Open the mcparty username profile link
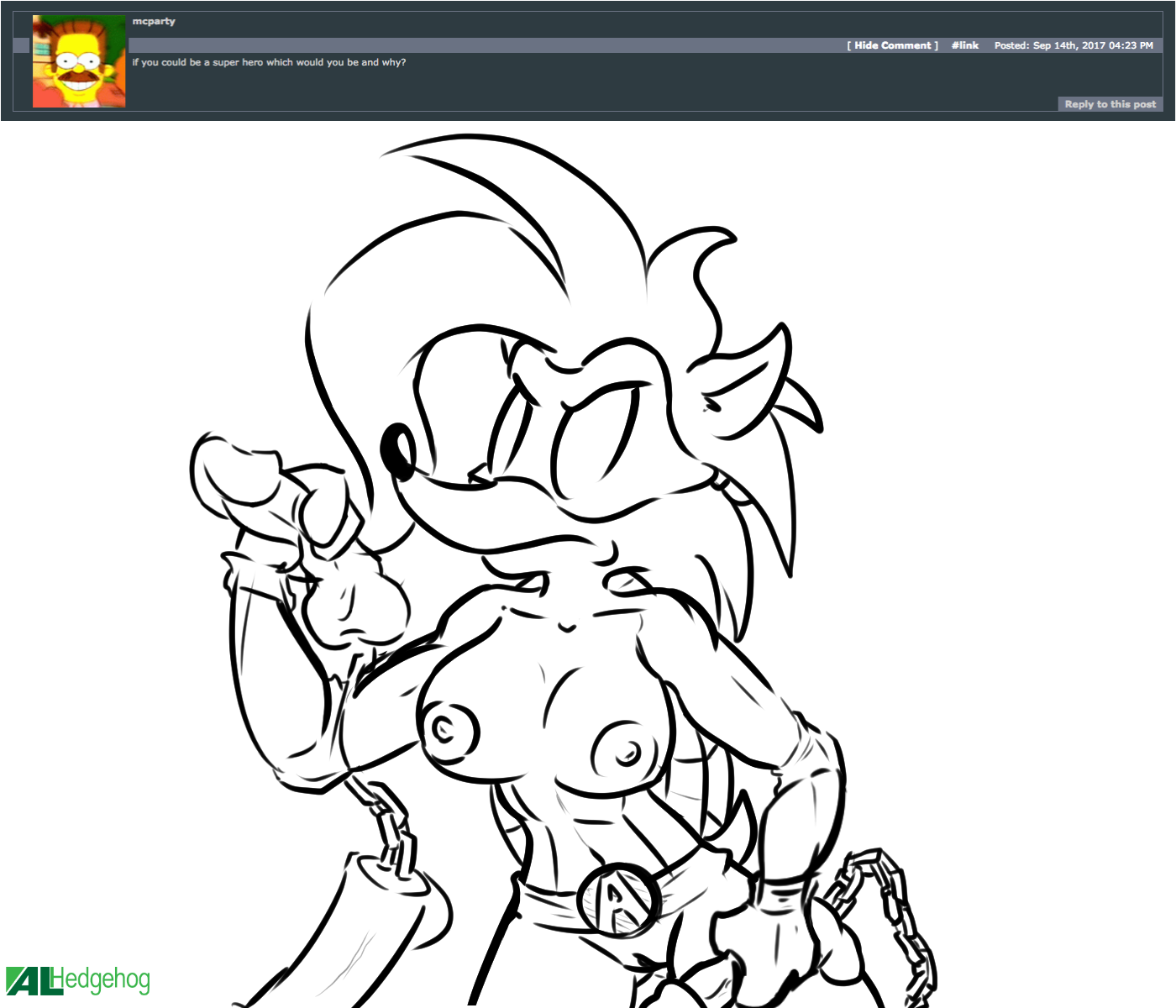1176x1008 pixels. click(154, 21)
